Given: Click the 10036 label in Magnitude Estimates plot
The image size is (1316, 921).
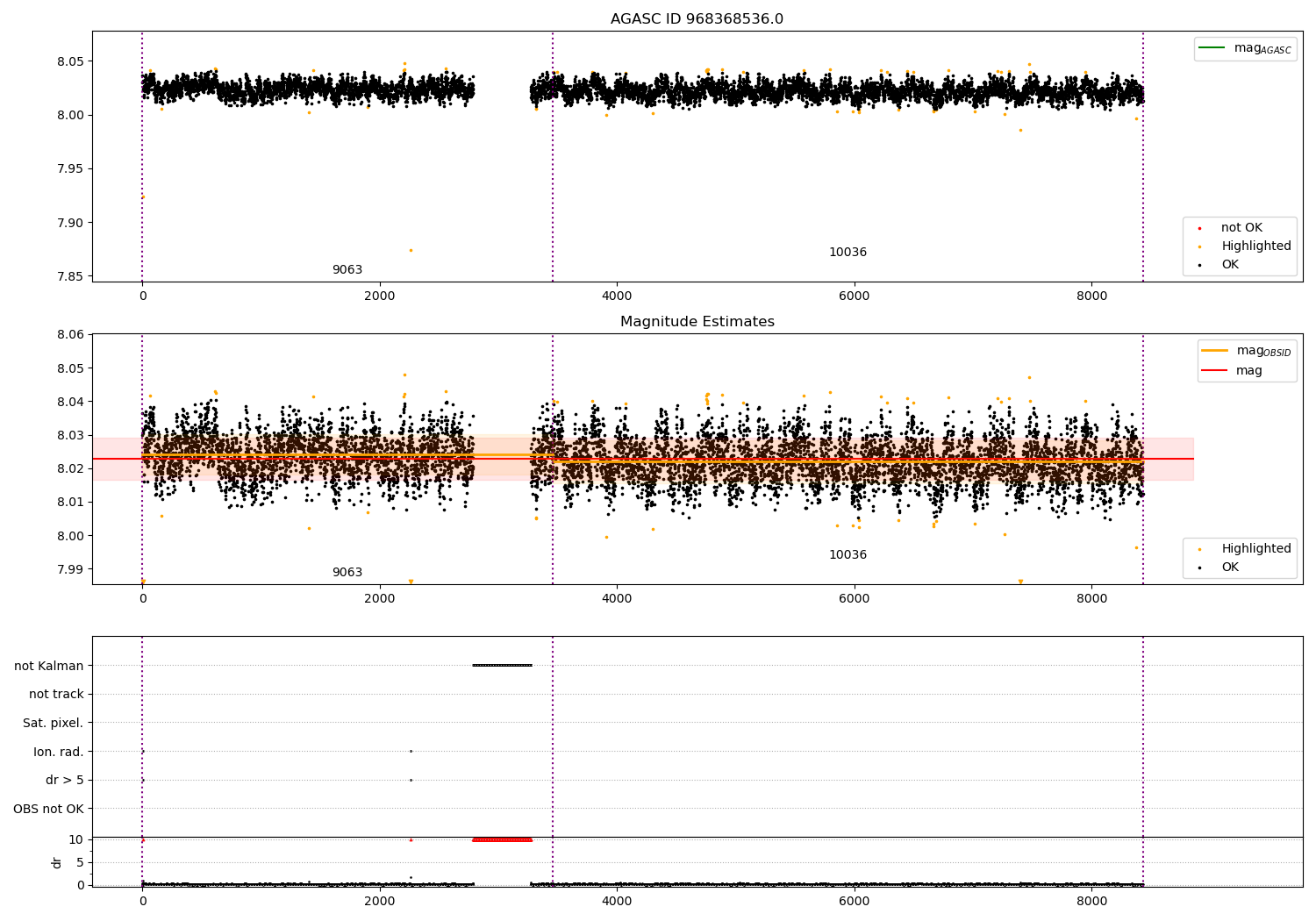Looking at the screenshot, I should 848,555.
